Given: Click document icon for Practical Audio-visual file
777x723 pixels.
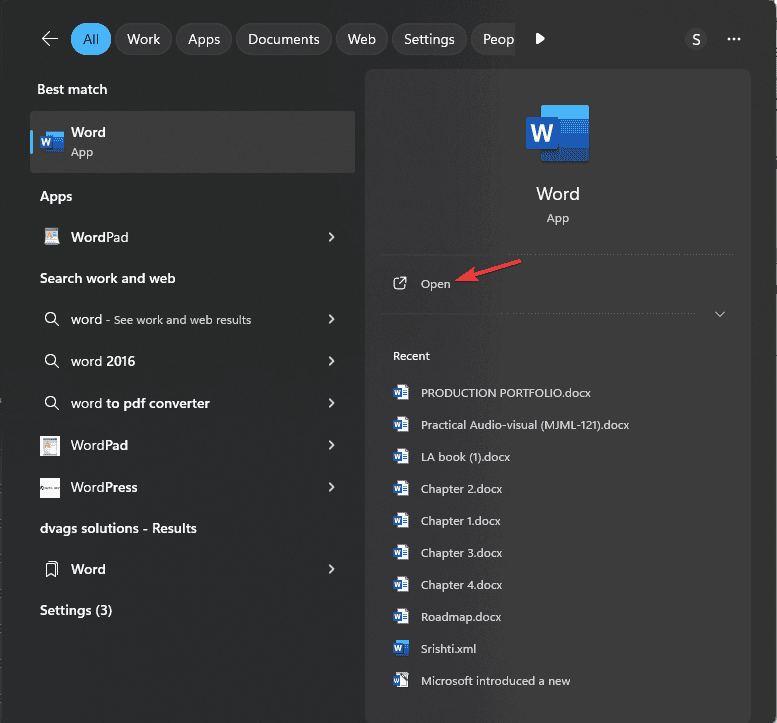Looking at the screenshot, I should pos(400,425).
